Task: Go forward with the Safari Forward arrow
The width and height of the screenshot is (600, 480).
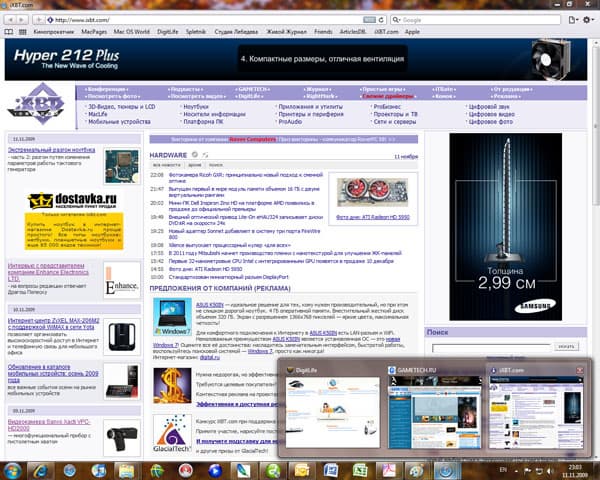Action: [21, 20]
